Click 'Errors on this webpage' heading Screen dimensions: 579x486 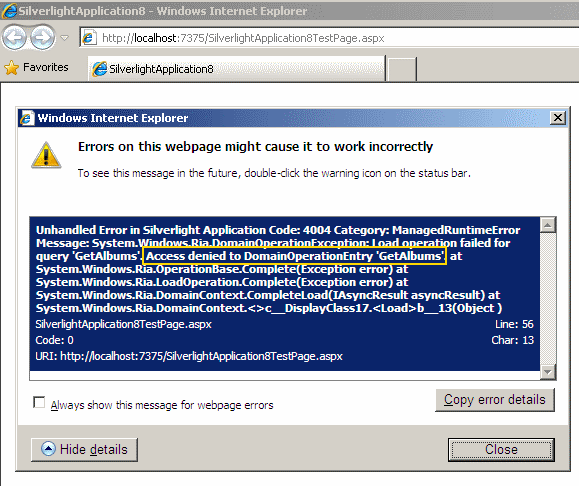coord(255,147)
